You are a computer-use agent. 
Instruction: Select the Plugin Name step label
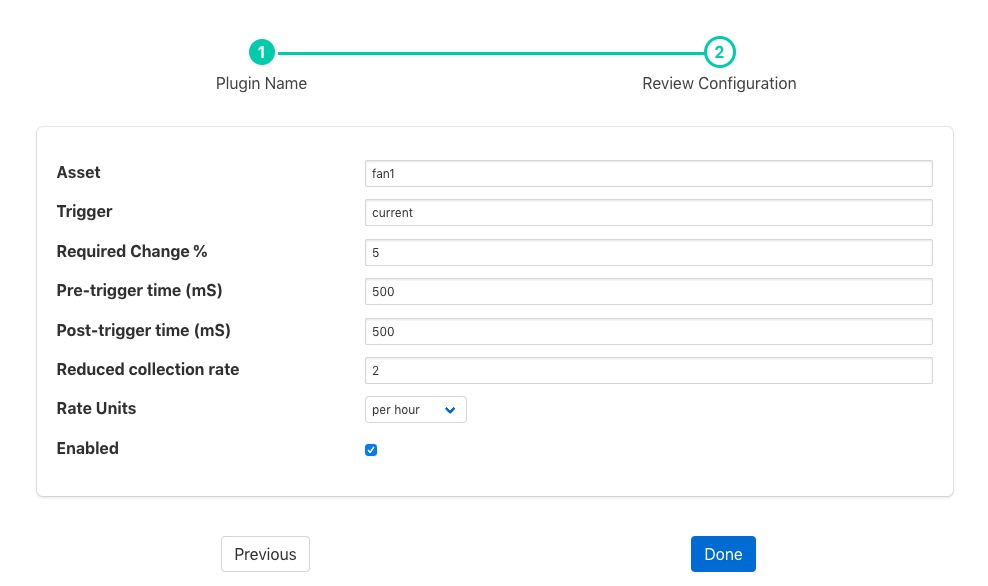261,84
